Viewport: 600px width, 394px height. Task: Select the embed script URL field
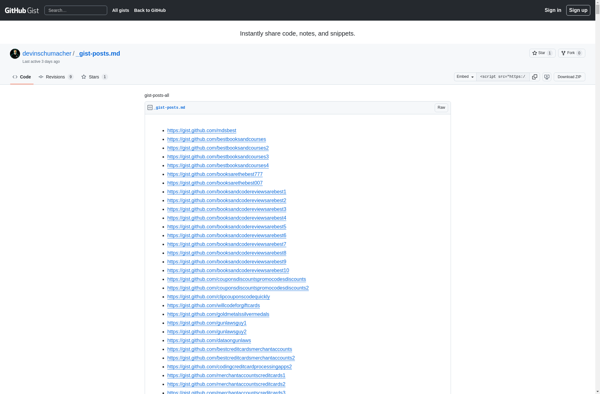point(503,77)
